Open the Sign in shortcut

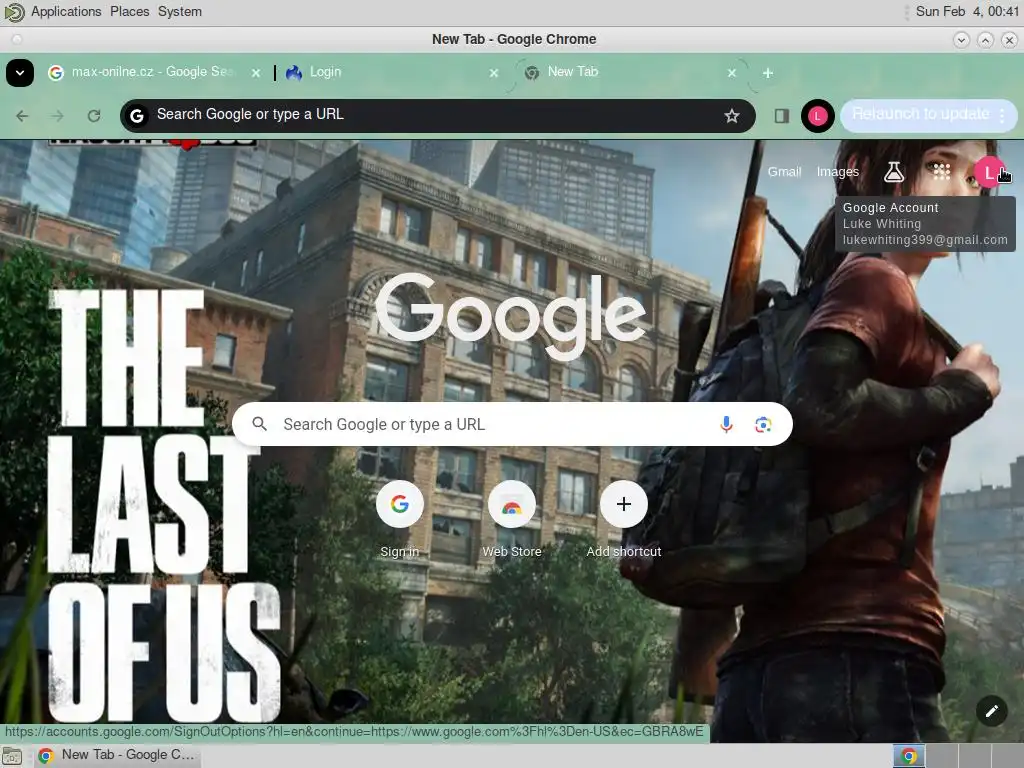[x=400, y=520]
